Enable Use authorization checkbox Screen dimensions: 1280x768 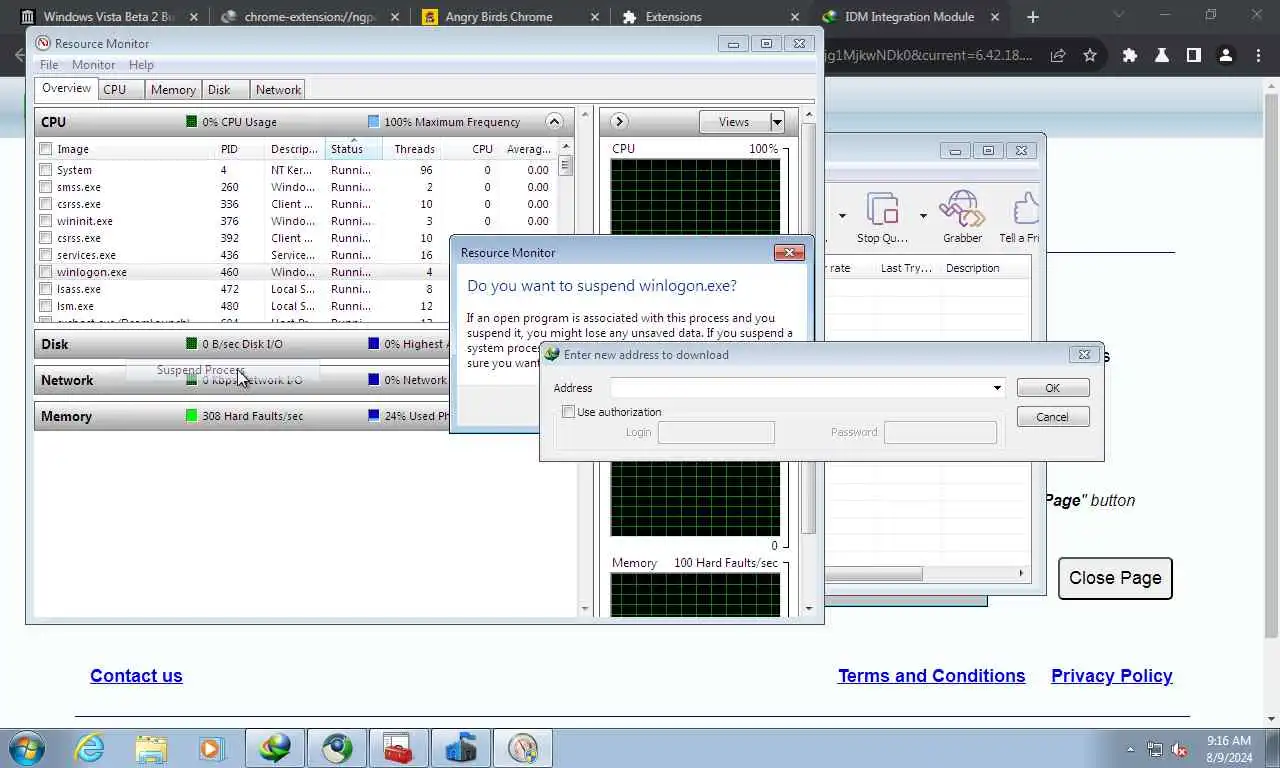[568, 412]
